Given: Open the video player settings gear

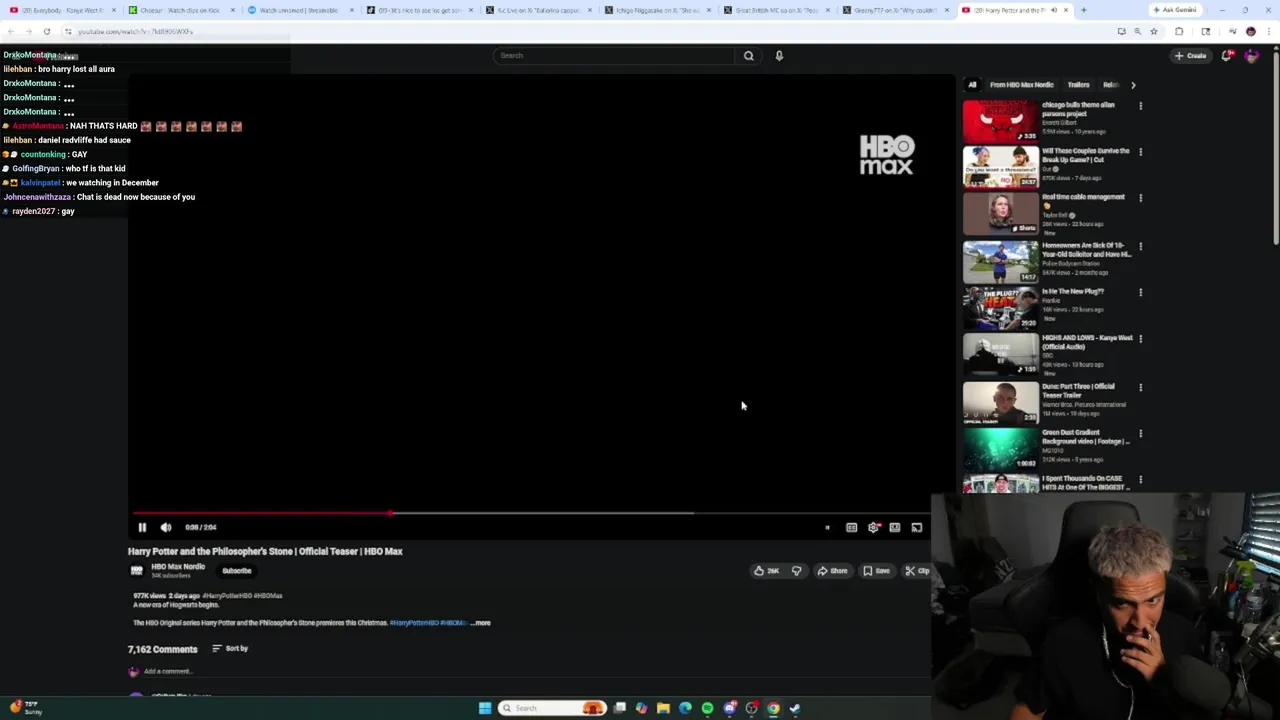Looking at the screenshot, I should click(x=873, y=527).
